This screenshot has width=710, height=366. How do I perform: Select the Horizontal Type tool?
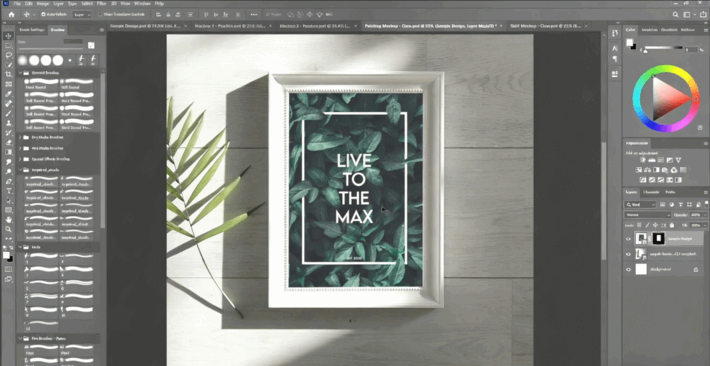(8, 191)
